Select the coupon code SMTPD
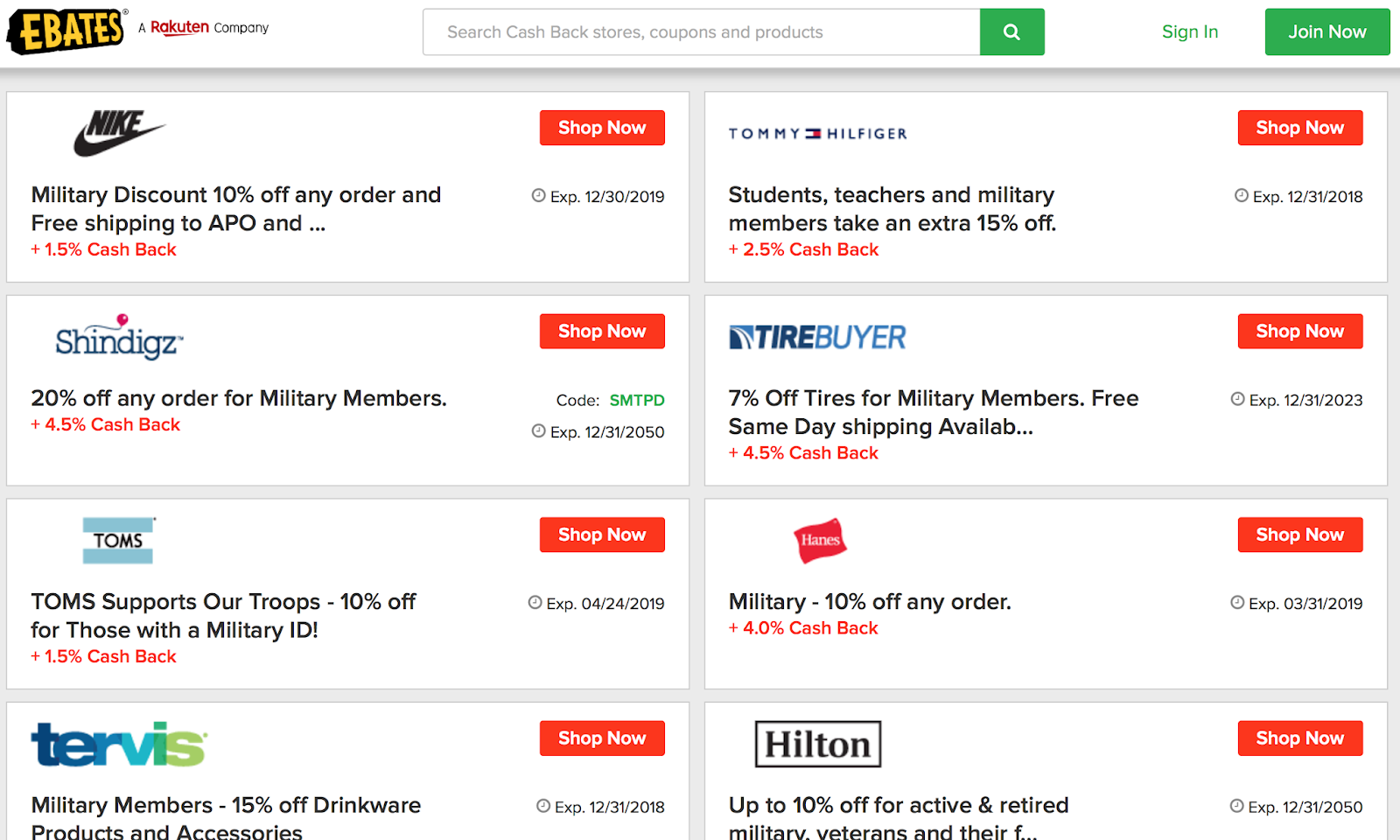Viewport: 1400px width, 840px height. pyautogui.click(x=636, y=400)
